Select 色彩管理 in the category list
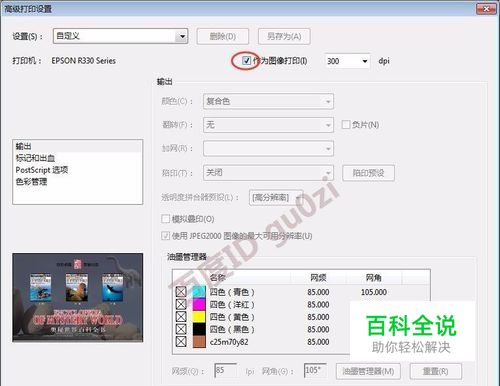The image size is (500, 386). click(x=77, y=182)
